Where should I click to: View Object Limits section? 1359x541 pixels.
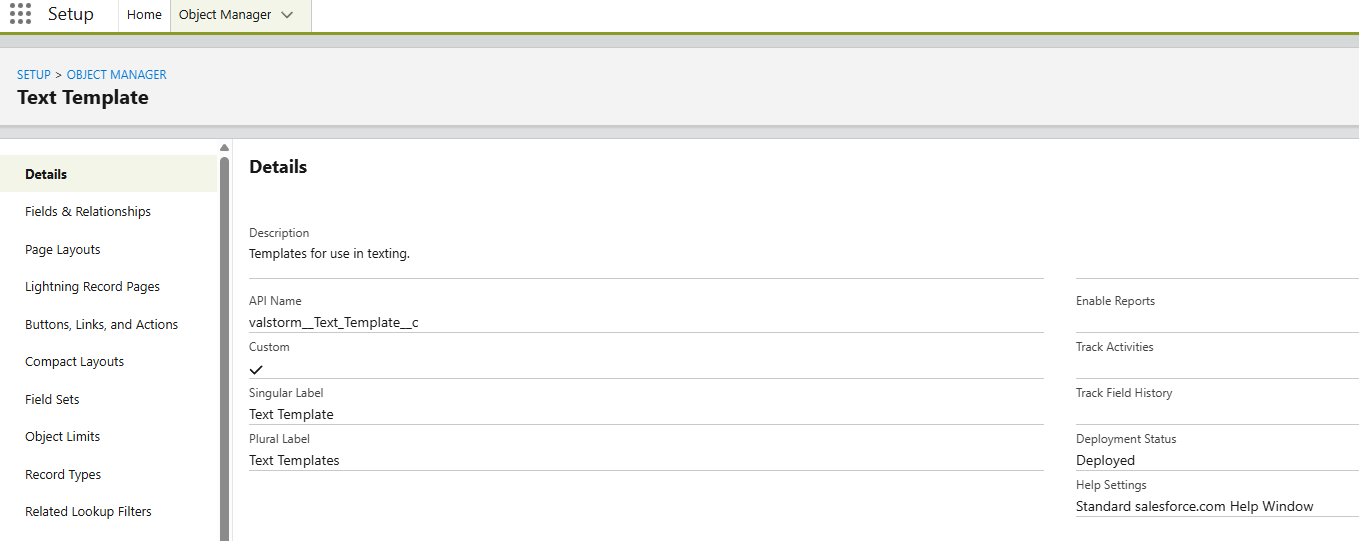coord(63,437)
